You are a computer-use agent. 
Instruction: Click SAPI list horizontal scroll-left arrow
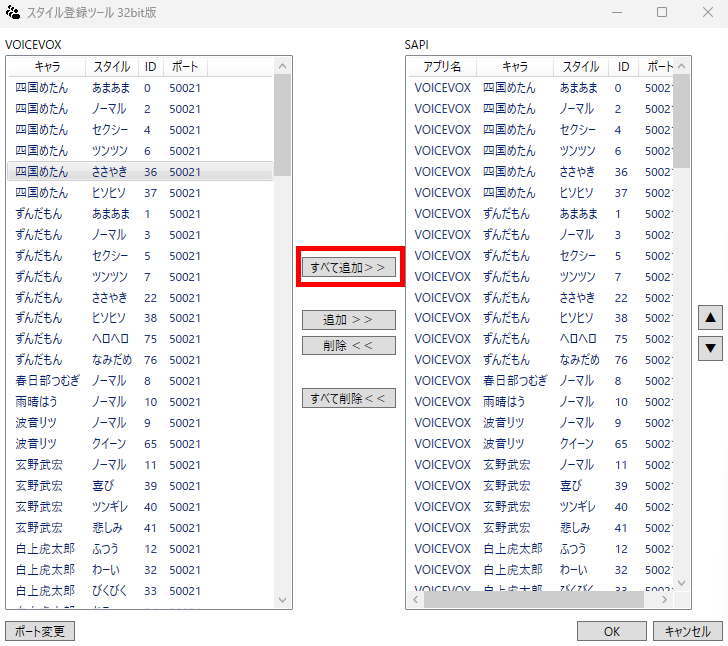(416, 600)
